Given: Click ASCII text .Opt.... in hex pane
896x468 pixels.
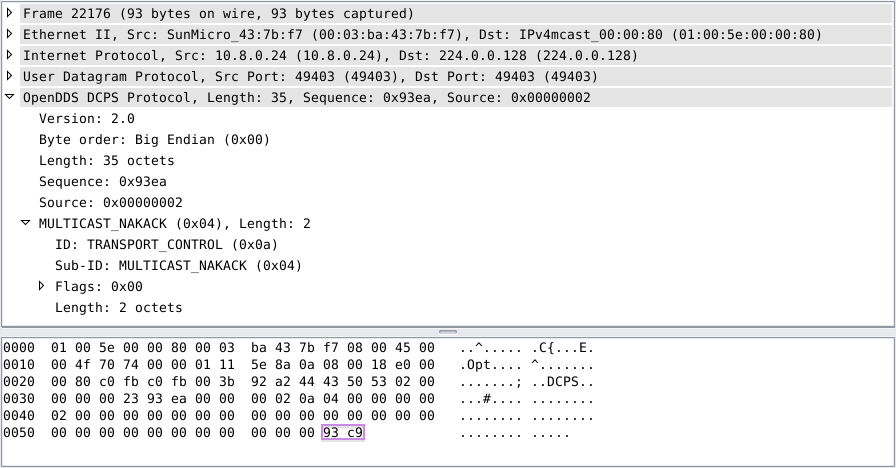Looking at the screenshot, I should (491, 365).
